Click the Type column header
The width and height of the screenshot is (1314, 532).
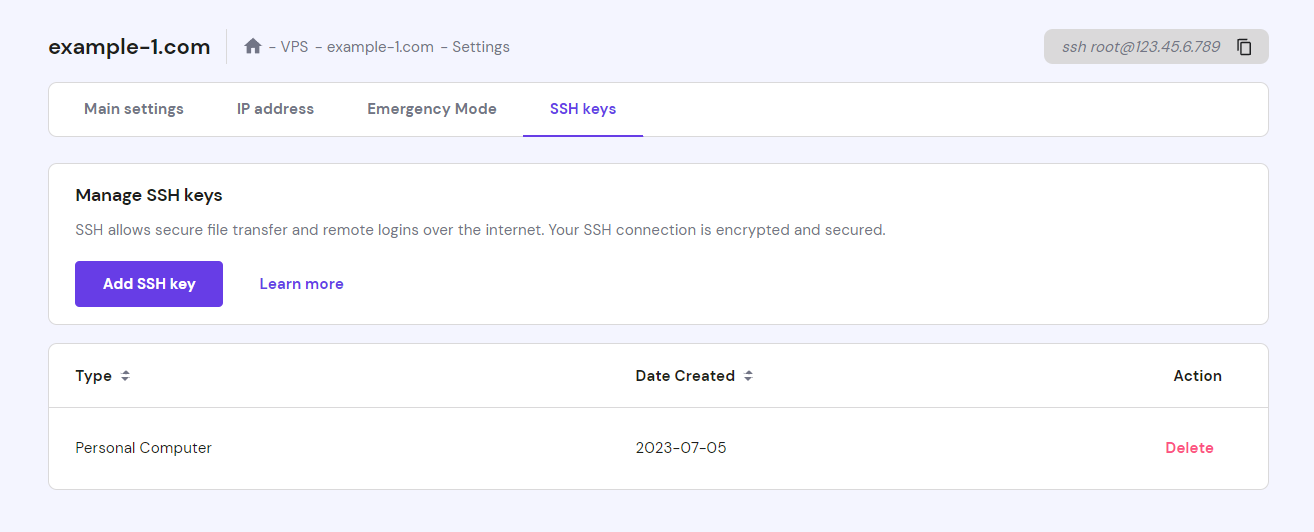click(93, 376)
